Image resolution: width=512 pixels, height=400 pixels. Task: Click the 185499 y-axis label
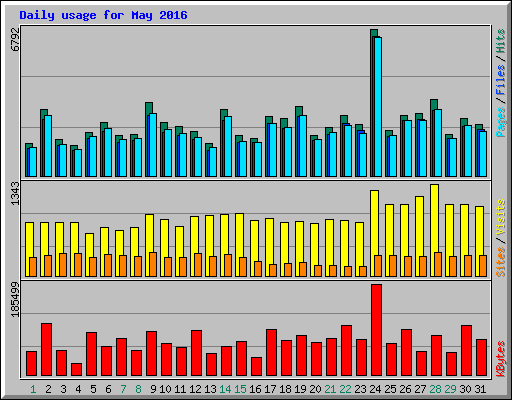tap(15, 299)
